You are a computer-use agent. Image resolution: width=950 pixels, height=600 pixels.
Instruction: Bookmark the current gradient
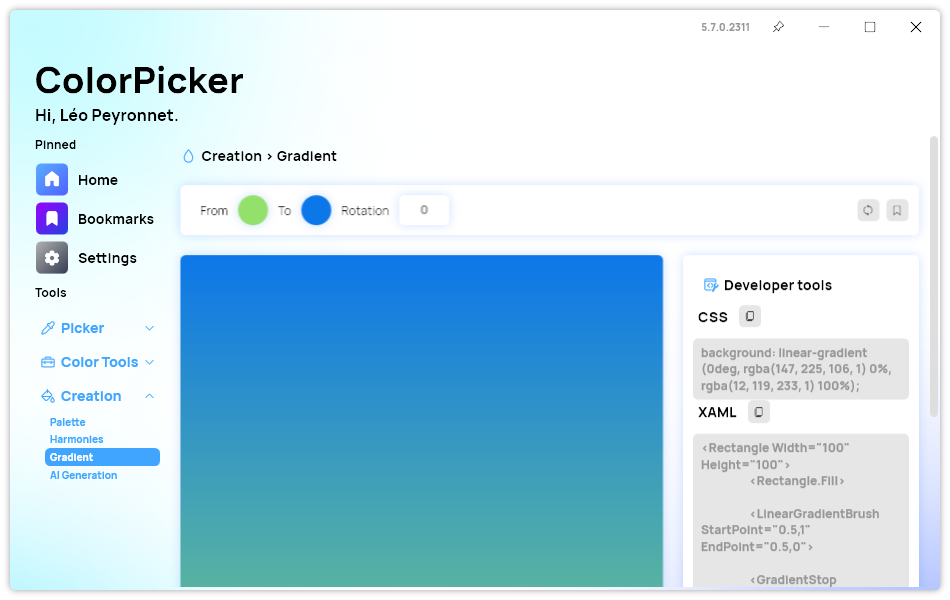coord(897,210)
